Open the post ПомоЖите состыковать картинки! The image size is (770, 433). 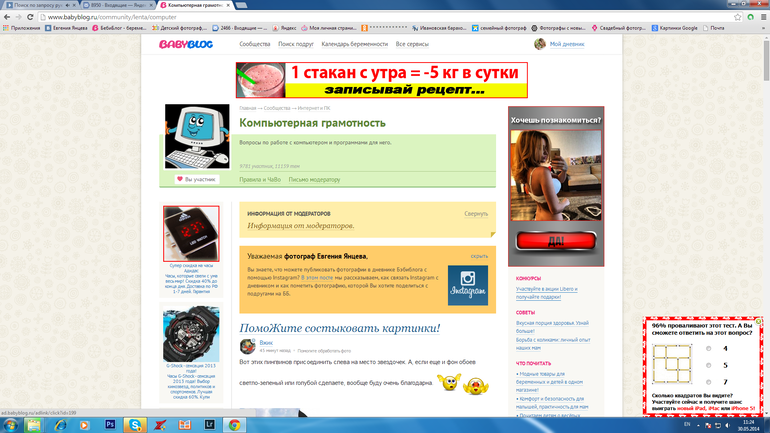pos(339,328)
